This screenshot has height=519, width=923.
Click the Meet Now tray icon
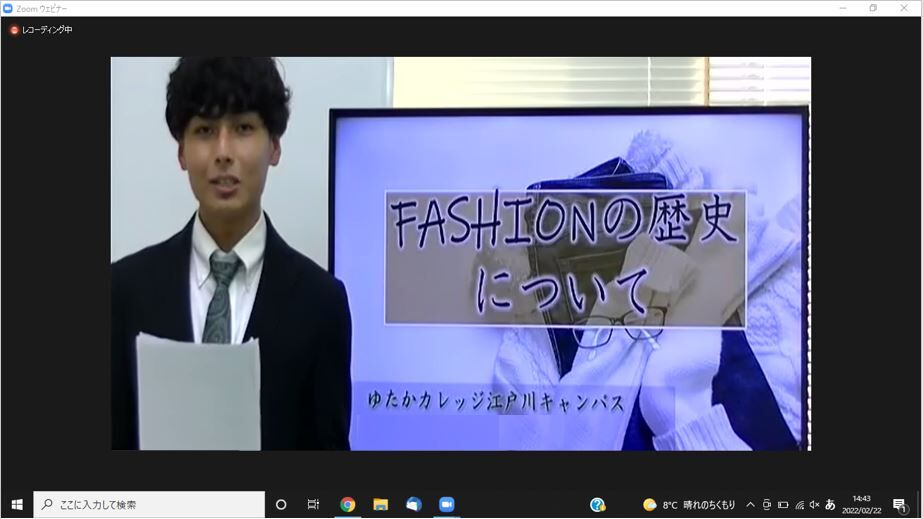(766, 504)
